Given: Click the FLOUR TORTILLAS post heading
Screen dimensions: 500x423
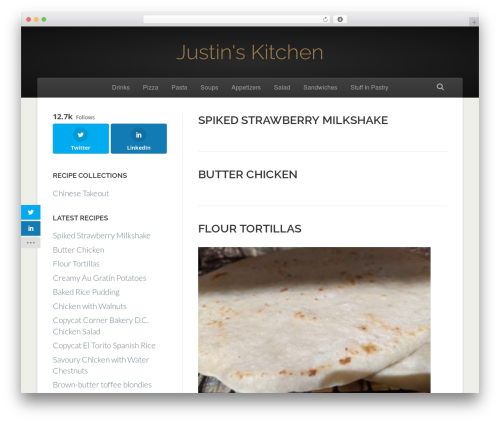Looking at the screenshot, I should coord(250,229).
